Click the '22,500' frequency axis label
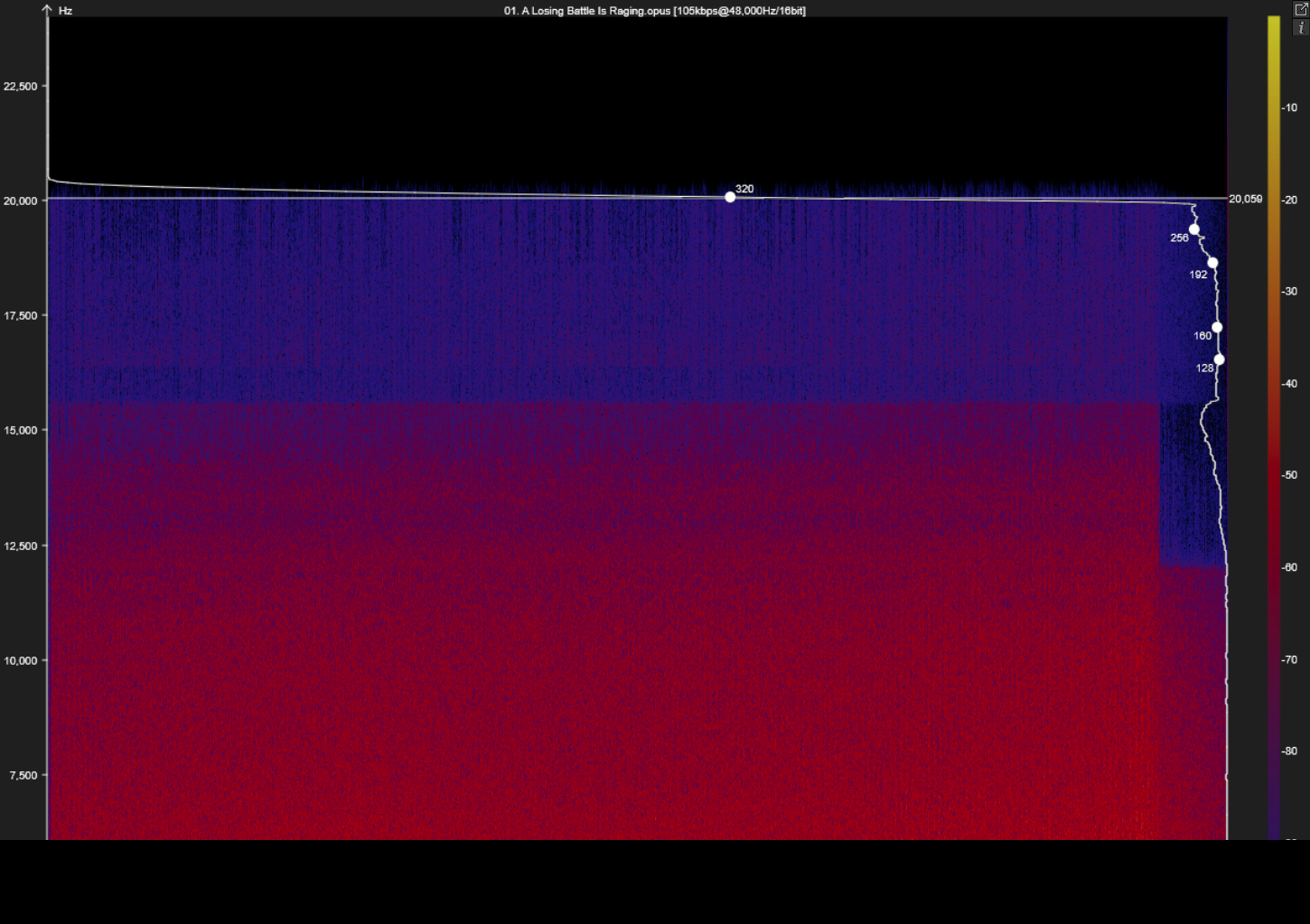Image resolution: width=1310 pixels, height=924 pixels. [x=21, y=87]
